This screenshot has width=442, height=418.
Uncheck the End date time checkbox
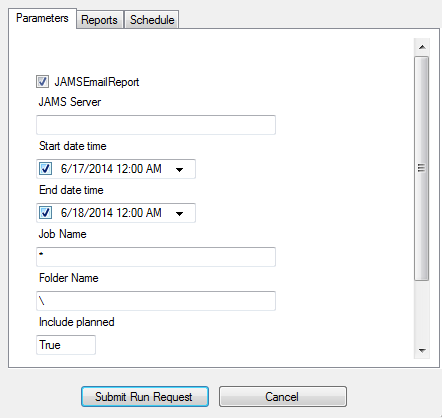(x=45, y=213)
